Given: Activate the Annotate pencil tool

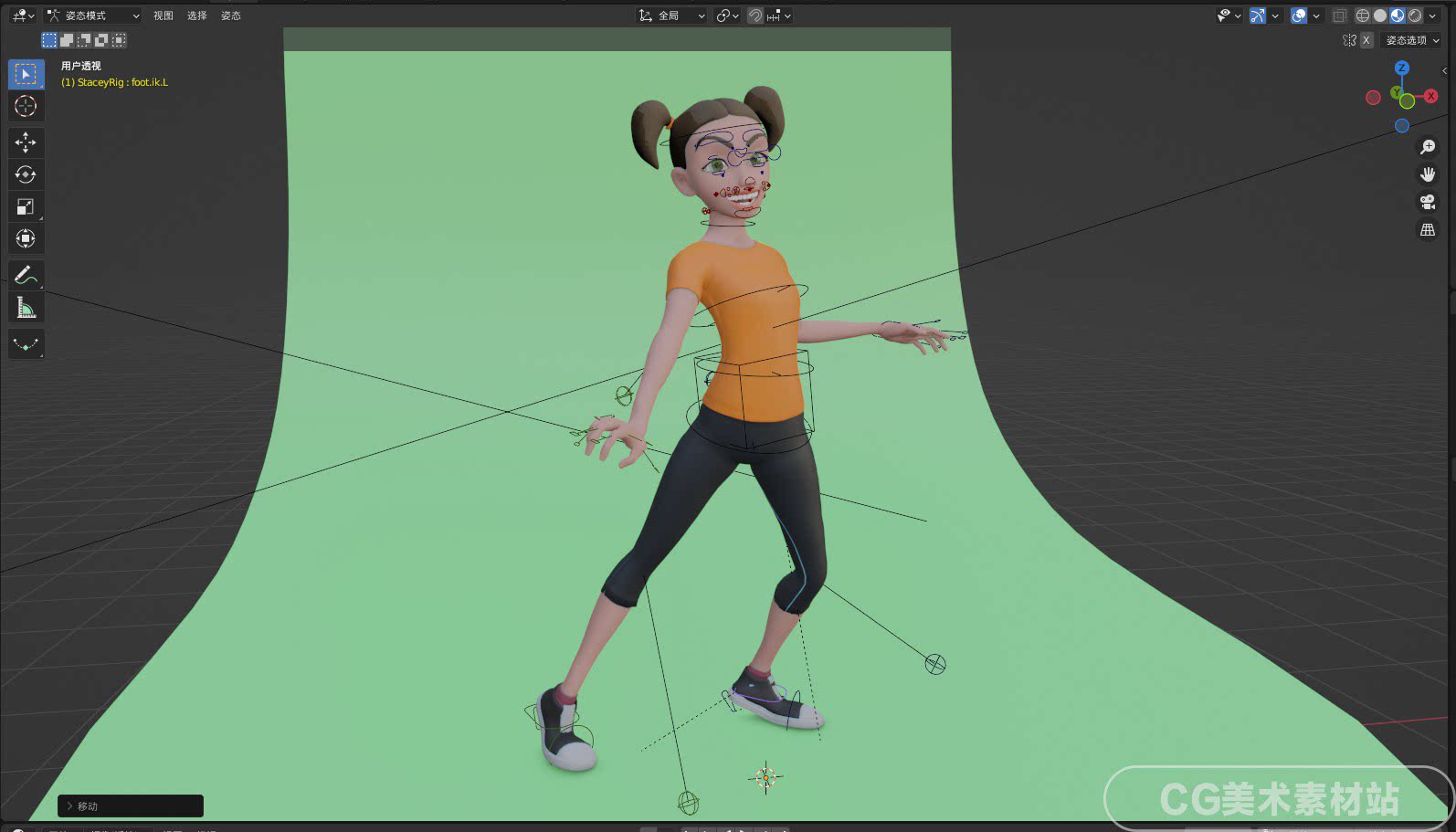Looking at the screenshot, I should (x=26, y=275).
